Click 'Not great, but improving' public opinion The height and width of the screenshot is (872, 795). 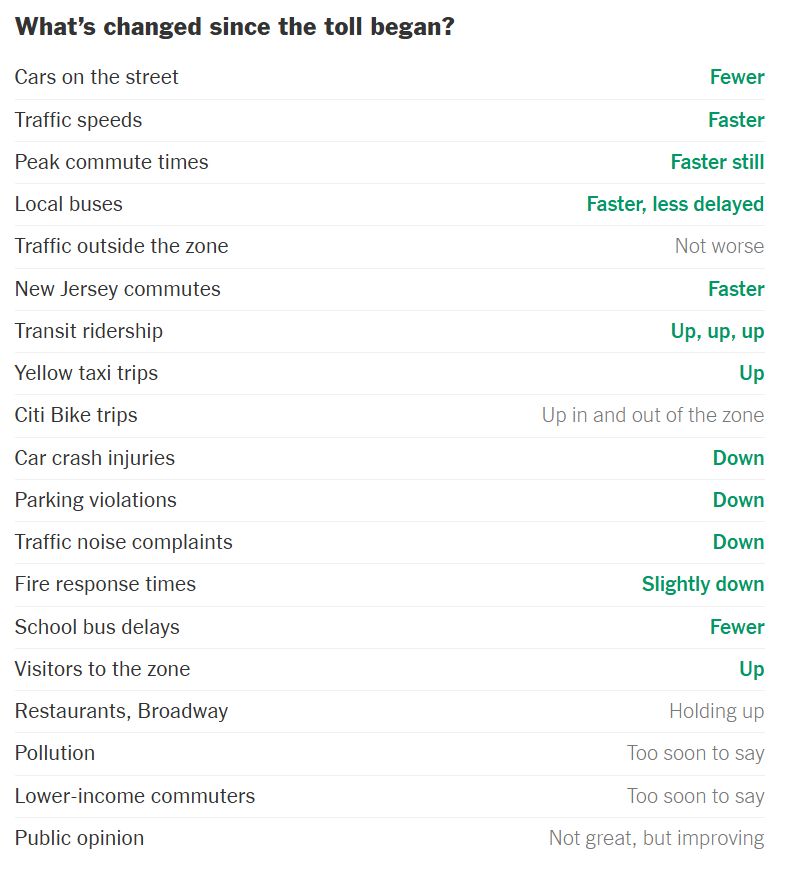point(656,838)
